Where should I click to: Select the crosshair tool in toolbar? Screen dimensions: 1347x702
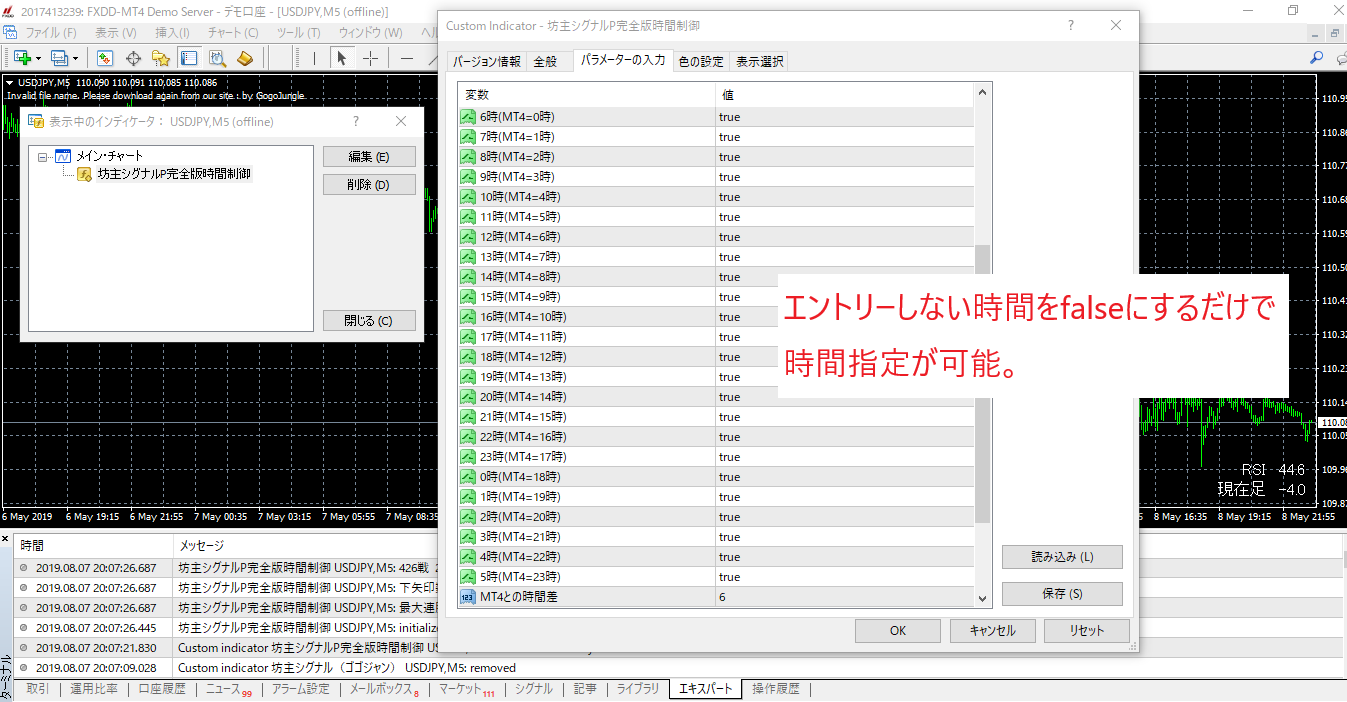click(370, 58)
